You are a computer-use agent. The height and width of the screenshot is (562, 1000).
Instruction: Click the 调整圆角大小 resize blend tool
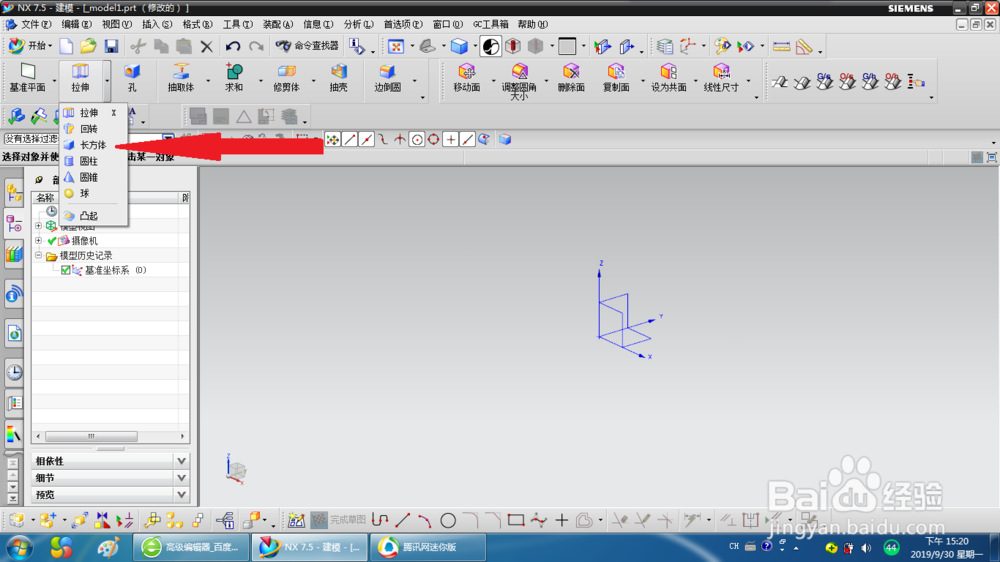point(518,81)
